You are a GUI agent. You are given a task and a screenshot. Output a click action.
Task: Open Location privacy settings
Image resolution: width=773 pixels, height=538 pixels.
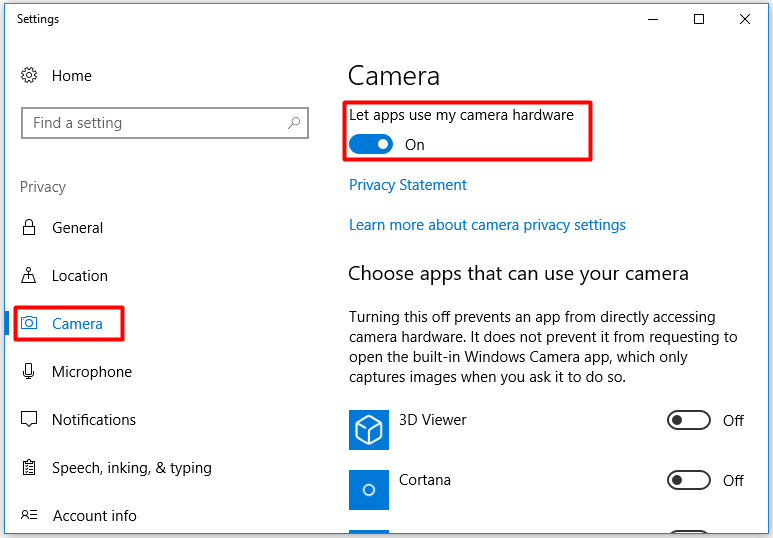point(80,276)
